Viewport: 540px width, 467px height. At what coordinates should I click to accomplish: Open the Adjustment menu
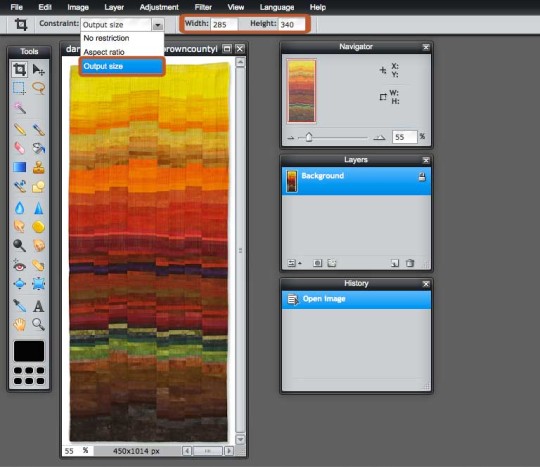click(159, 7)
